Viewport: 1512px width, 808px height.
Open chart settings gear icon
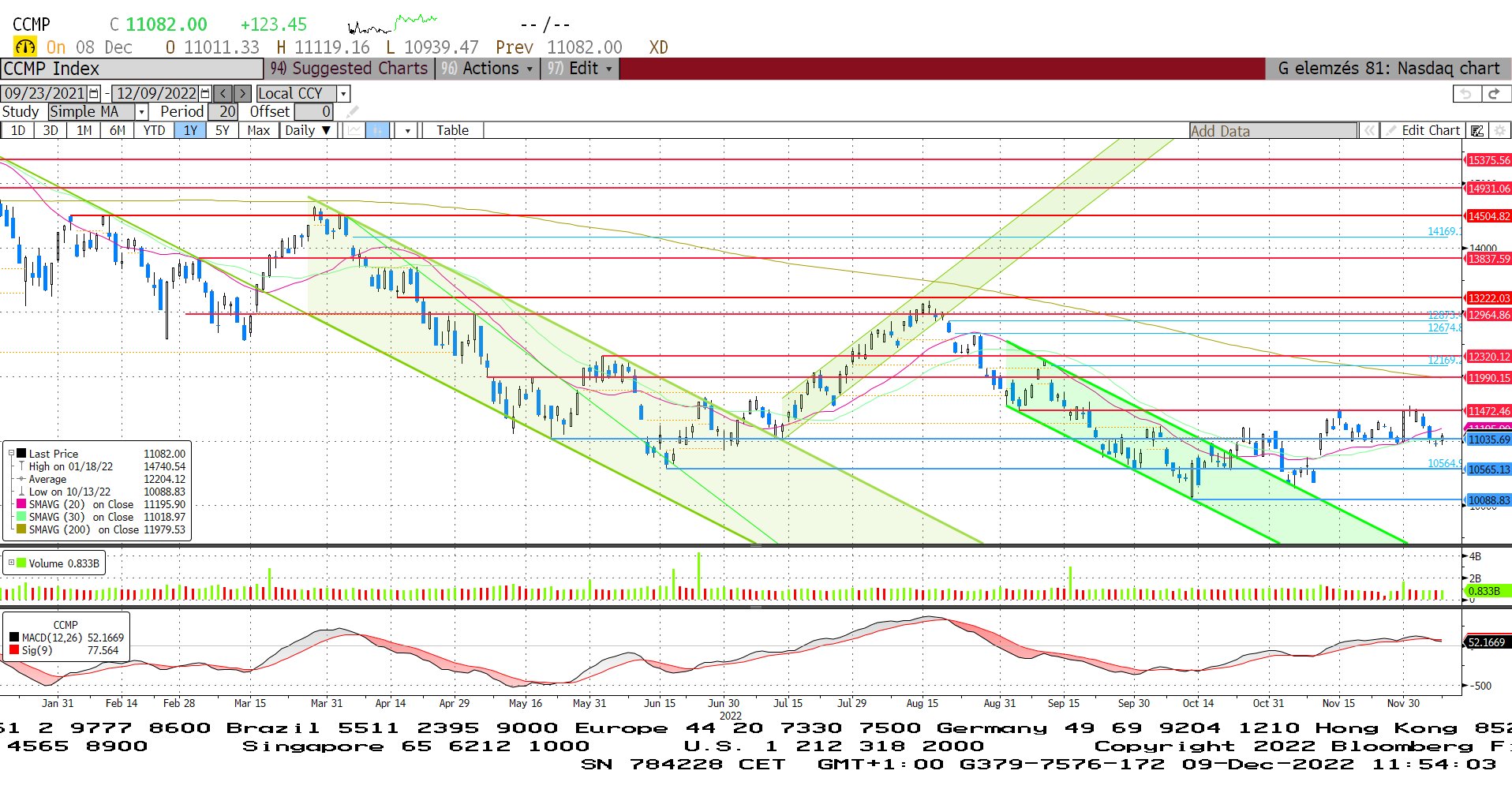click(1499, 131)
